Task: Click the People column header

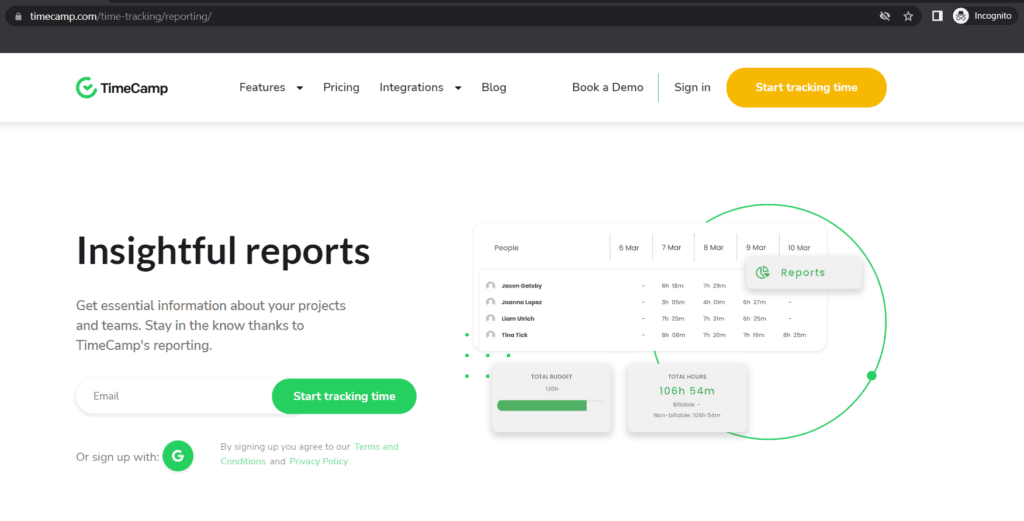Action: pyautogui.click(x=506, y=248)
